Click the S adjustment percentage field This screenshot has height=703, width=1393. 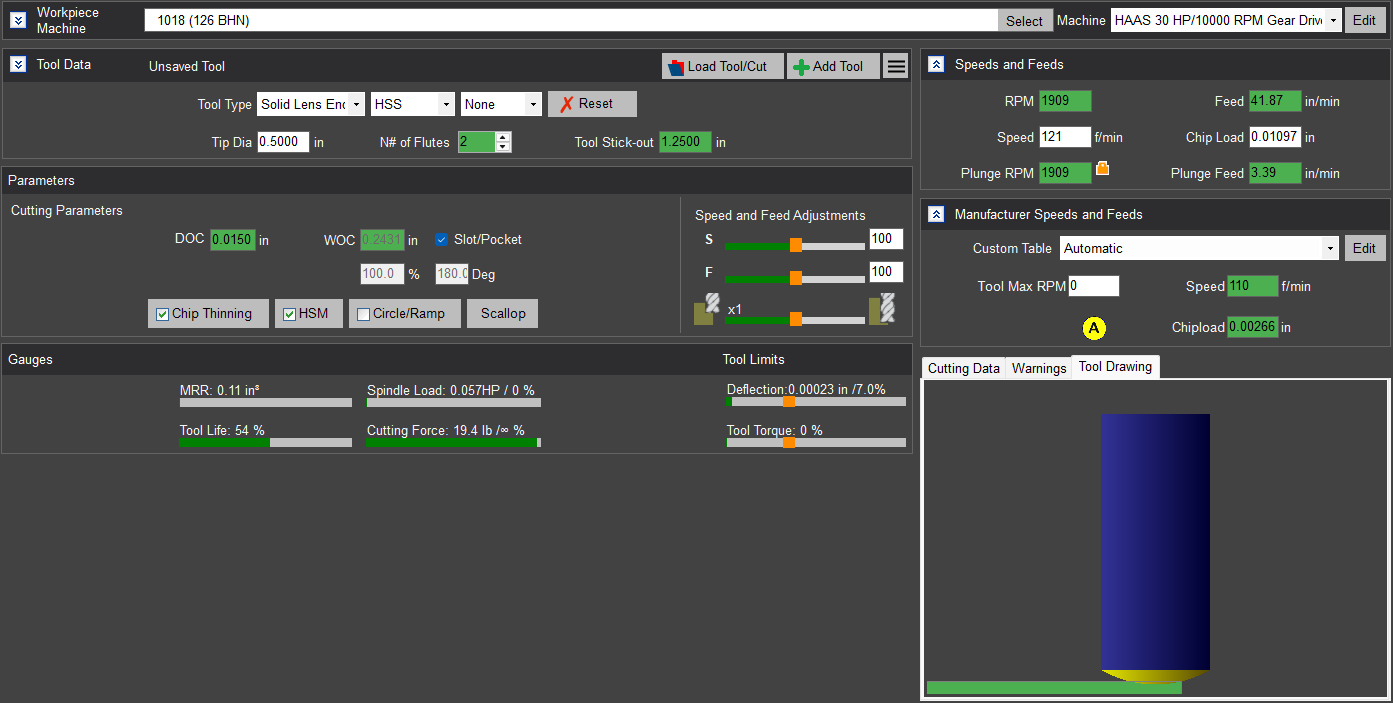pos(886,239)
